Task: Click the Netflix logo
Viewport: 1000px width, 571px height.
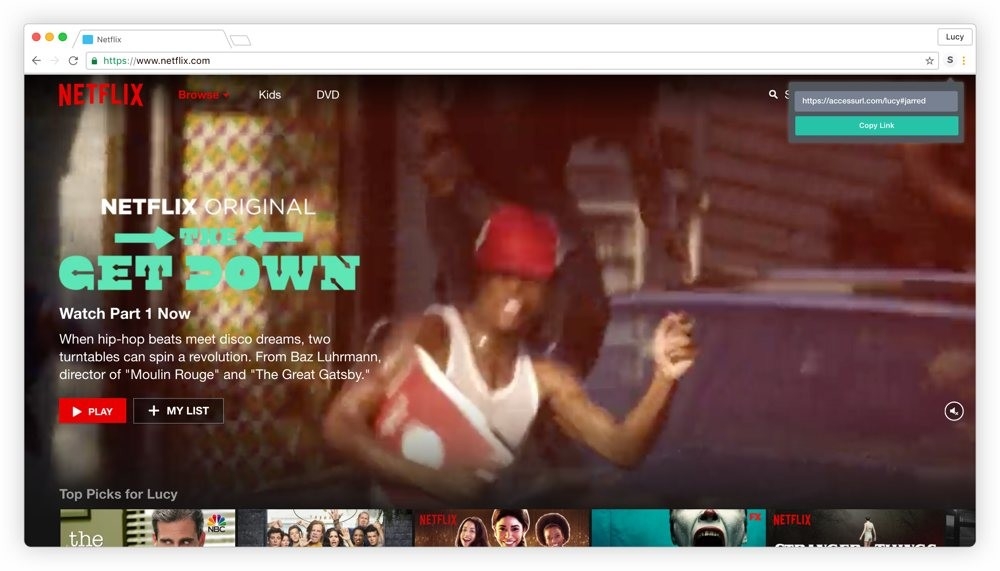Action: [100, 95]
